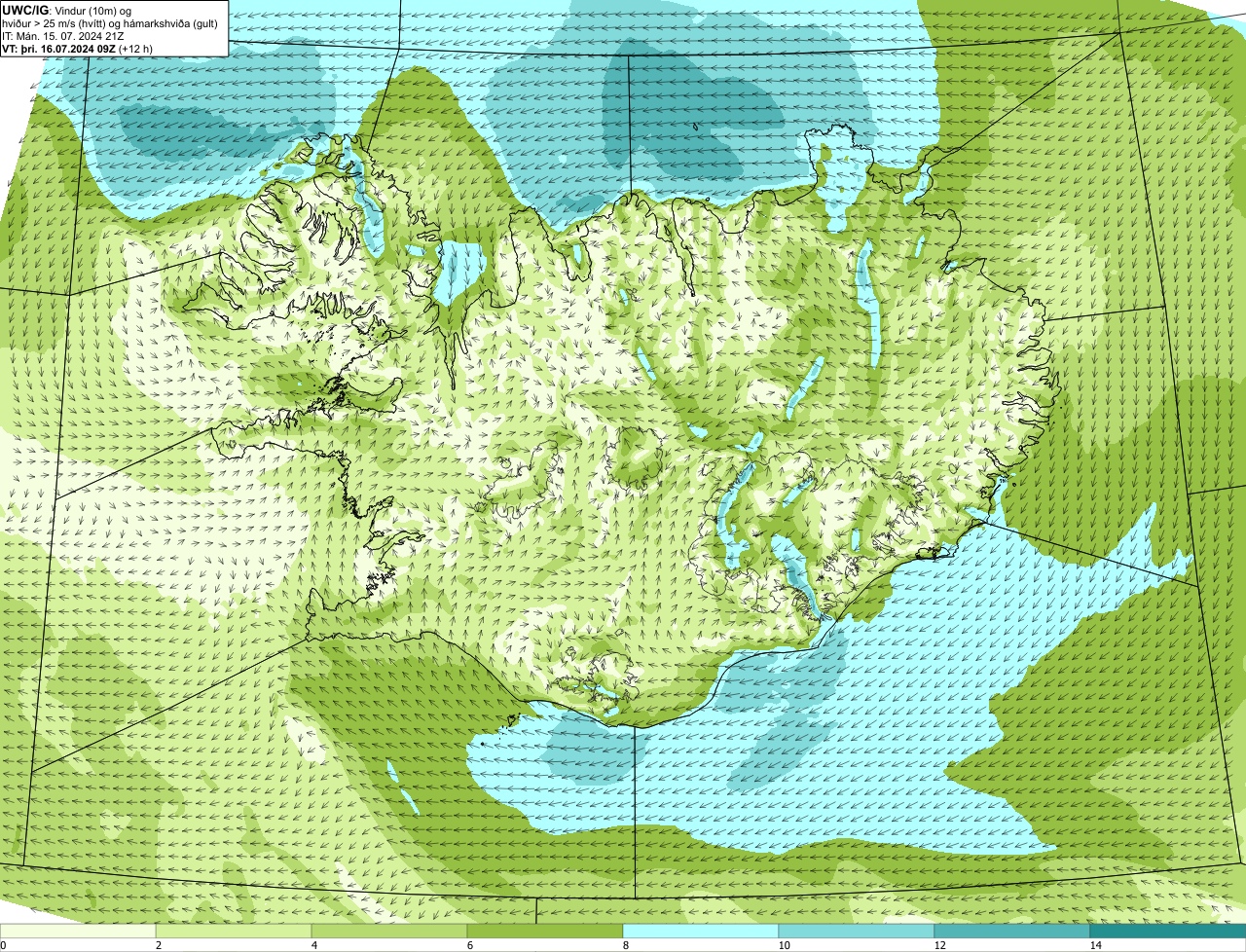Select the medium green 4–6 m/s legend swatch
Image resolution: width=1246 pixels, height=952 pixels.
pos(389,932)
